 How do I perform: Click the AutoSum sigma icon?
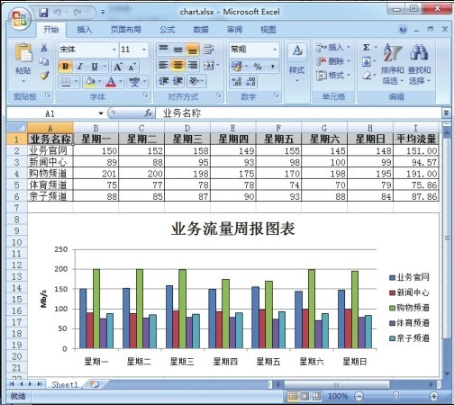click(x=366, y=47)
